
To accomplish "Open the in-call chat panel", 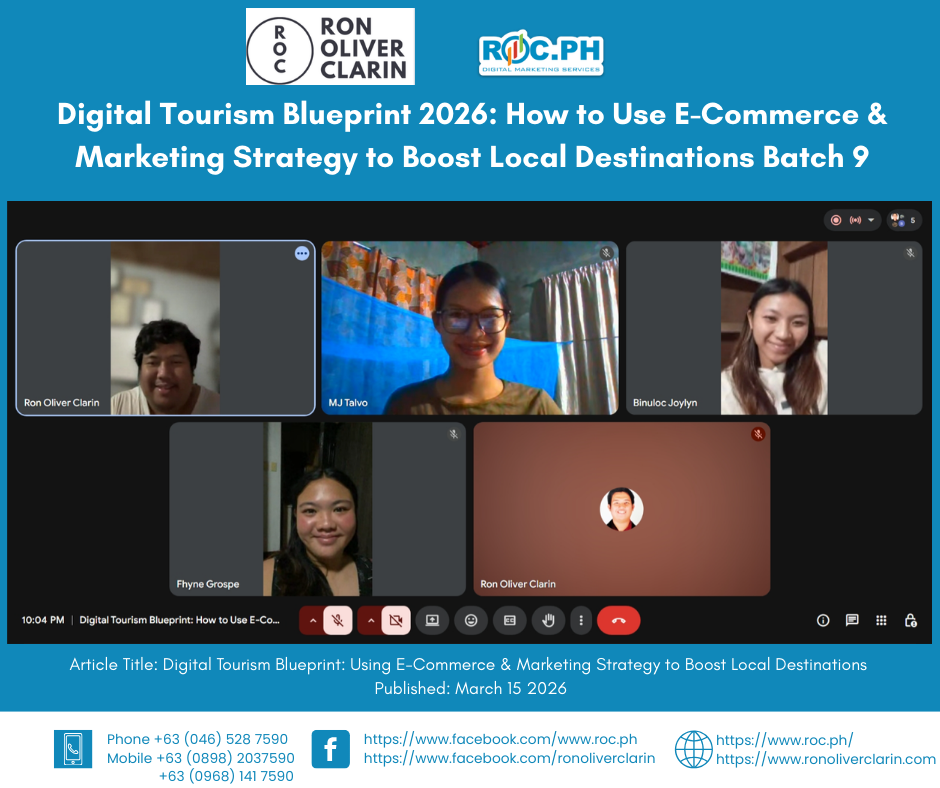I will 852,620.
